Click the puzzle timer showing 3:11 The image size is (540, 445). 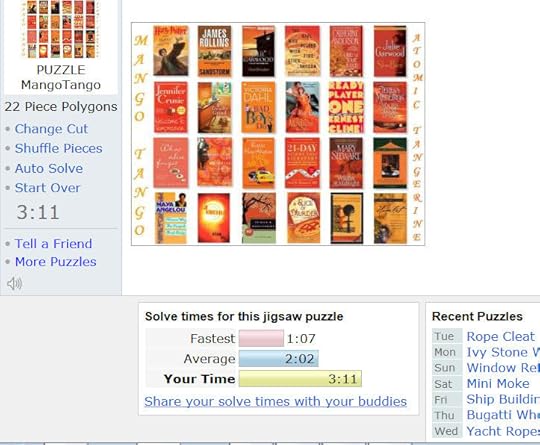[x=38, y=212]
